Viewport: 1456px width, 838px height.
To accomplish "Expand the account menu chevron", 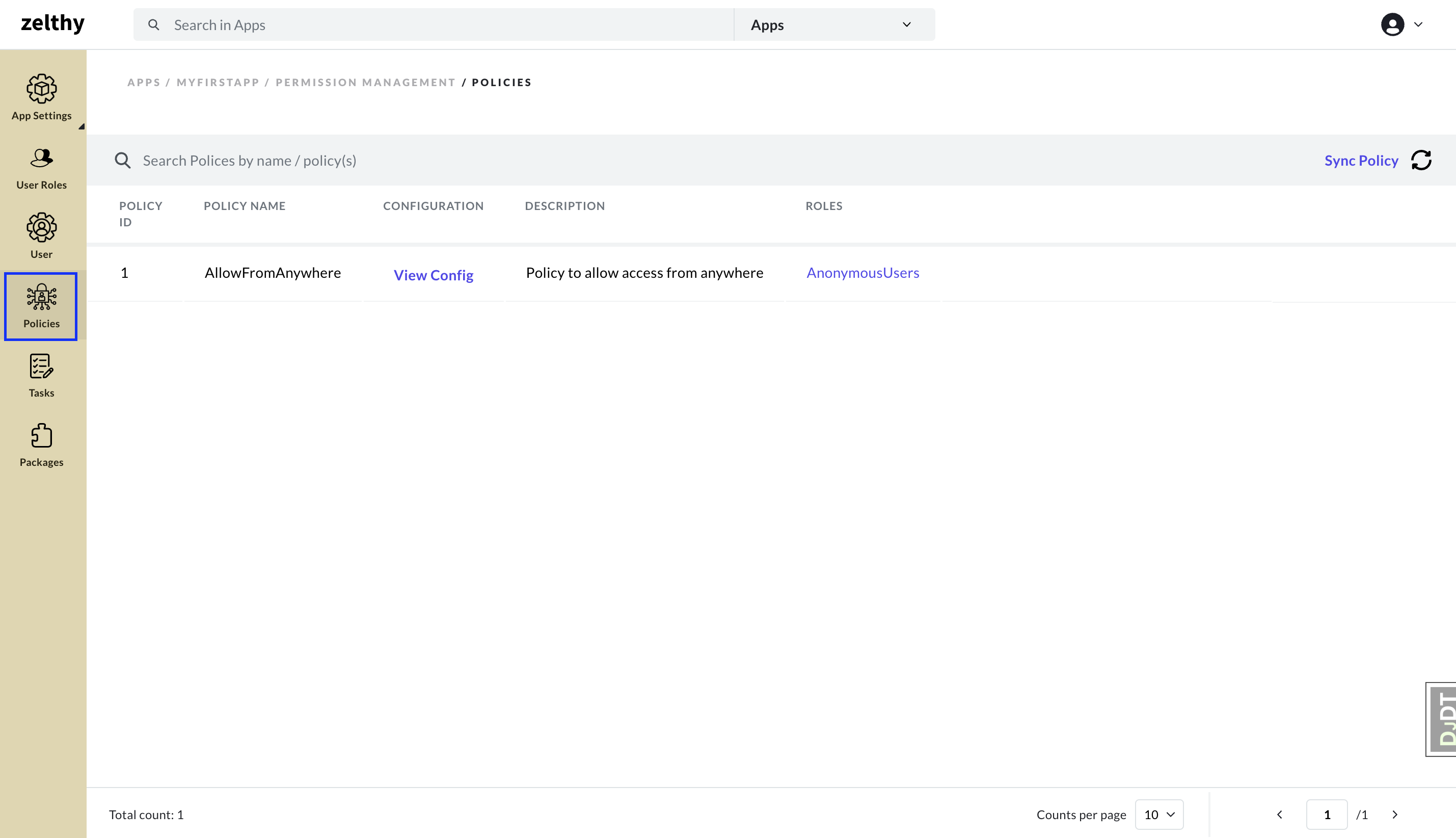I will click(1418, 24).
